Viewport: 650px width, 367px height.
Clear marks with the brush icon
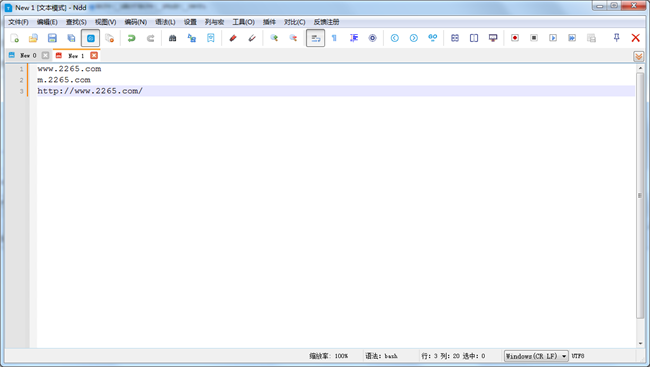[252, 38]
